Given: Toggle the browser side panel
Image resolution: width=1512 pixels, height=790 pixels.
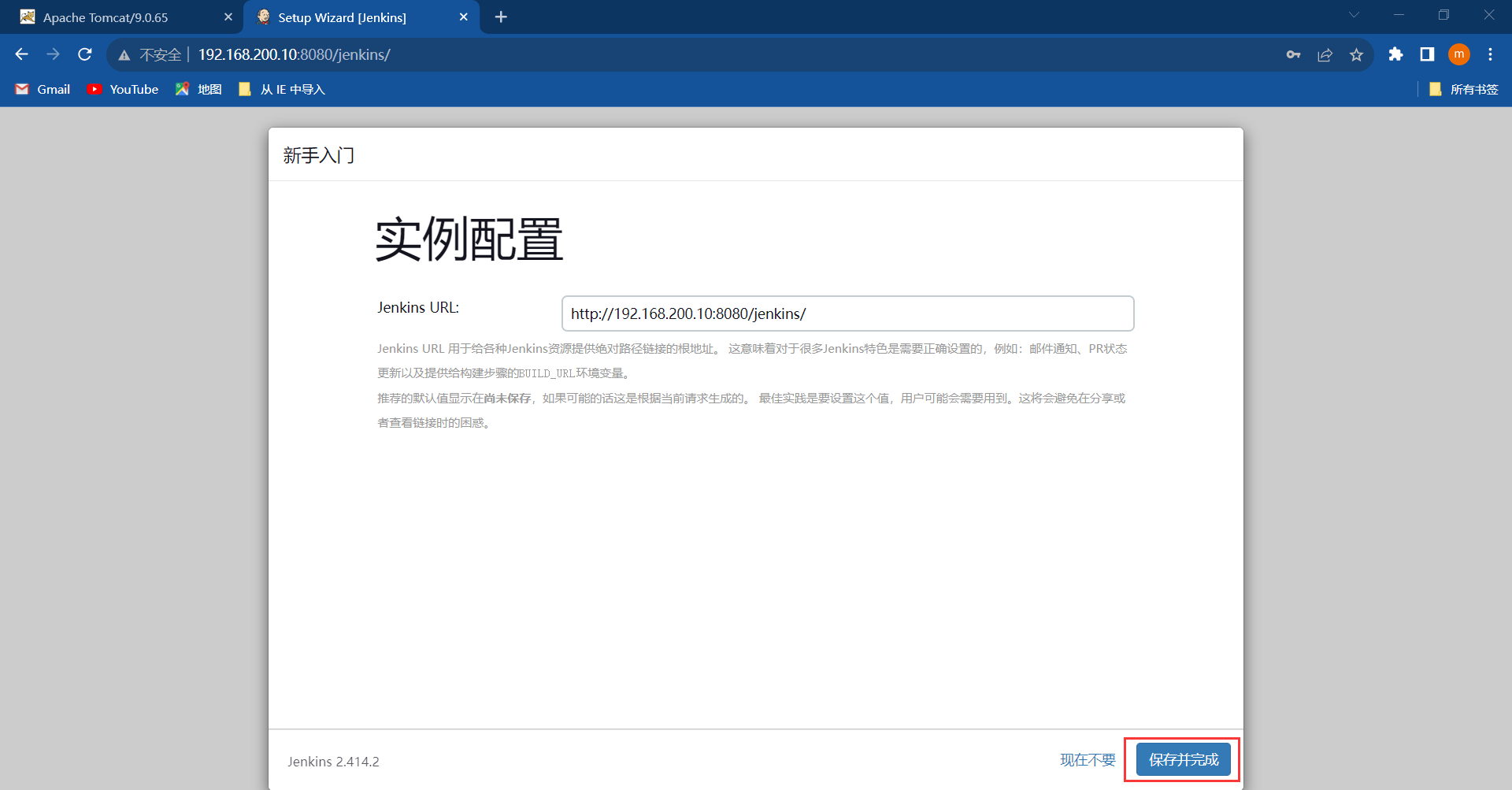Looking at the screenshot, I should point(1427,54).
